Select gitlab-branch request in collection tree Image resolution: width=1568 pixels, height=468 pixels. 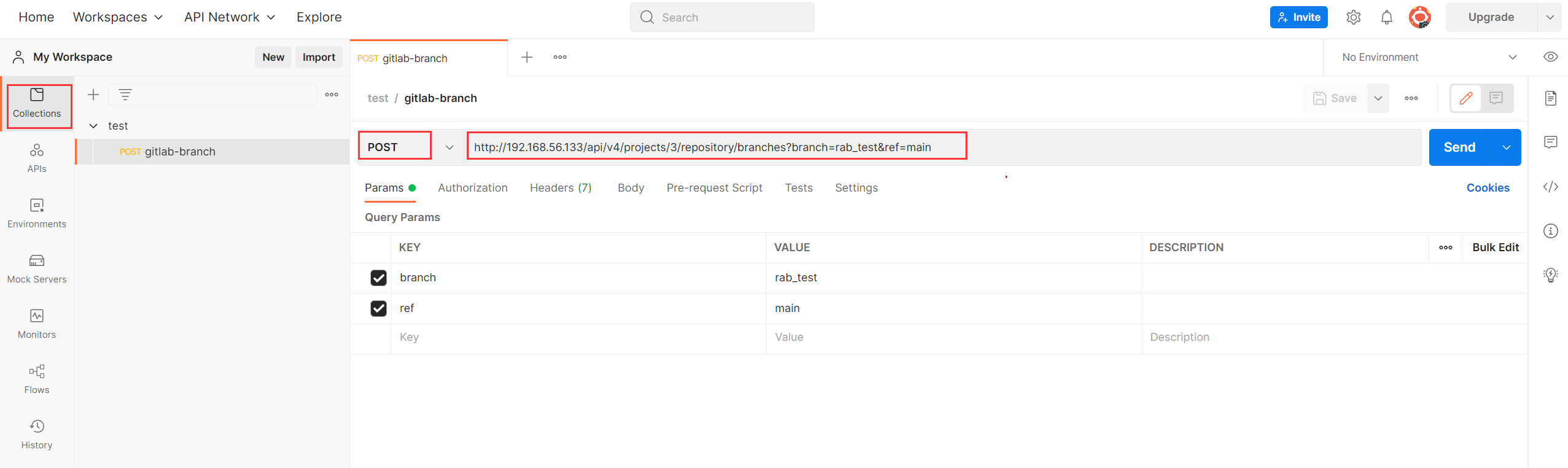coord(213,152)
